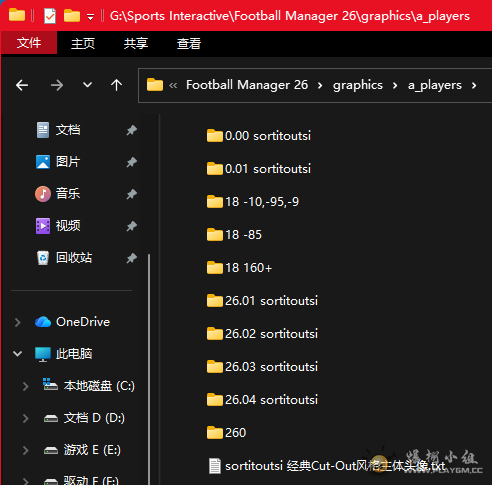Expand the chevron after a_players breadcrumb
Screen dimensions: 492x485
tap(474, 86)
